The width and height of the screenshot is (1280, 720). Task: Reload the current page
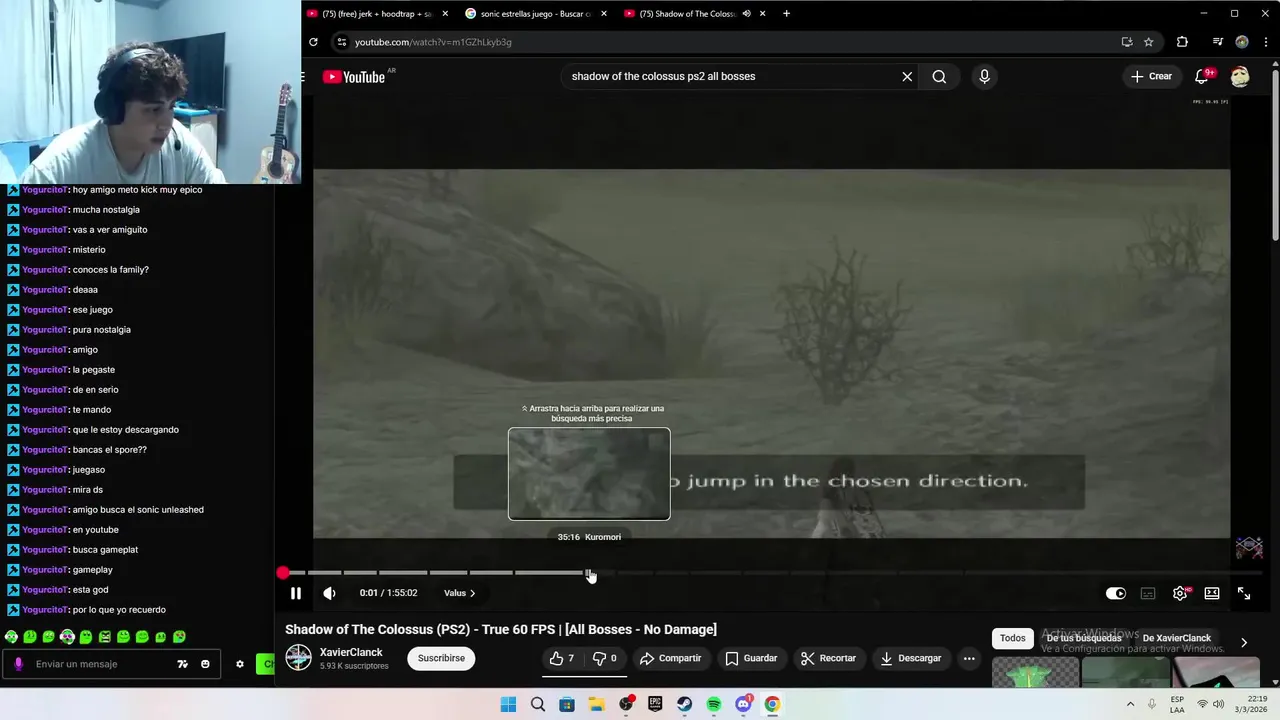(x=313, y=42)
